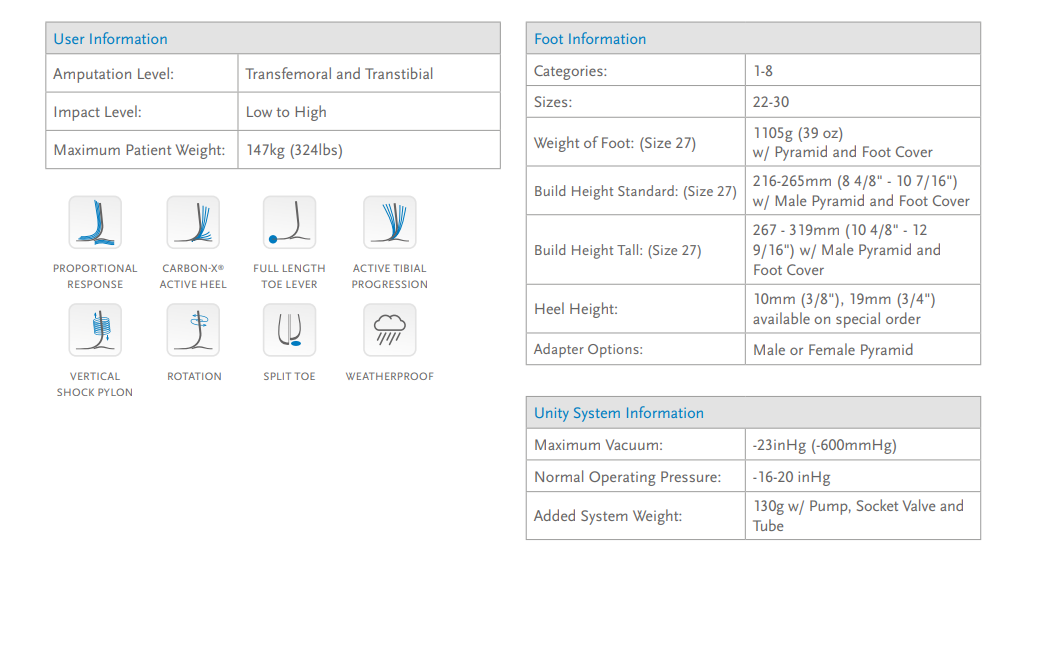Viewport: 1051px width, 651px height.
Task: Click the '267 - 319mm' tall height value
Action: click(847, 250)
